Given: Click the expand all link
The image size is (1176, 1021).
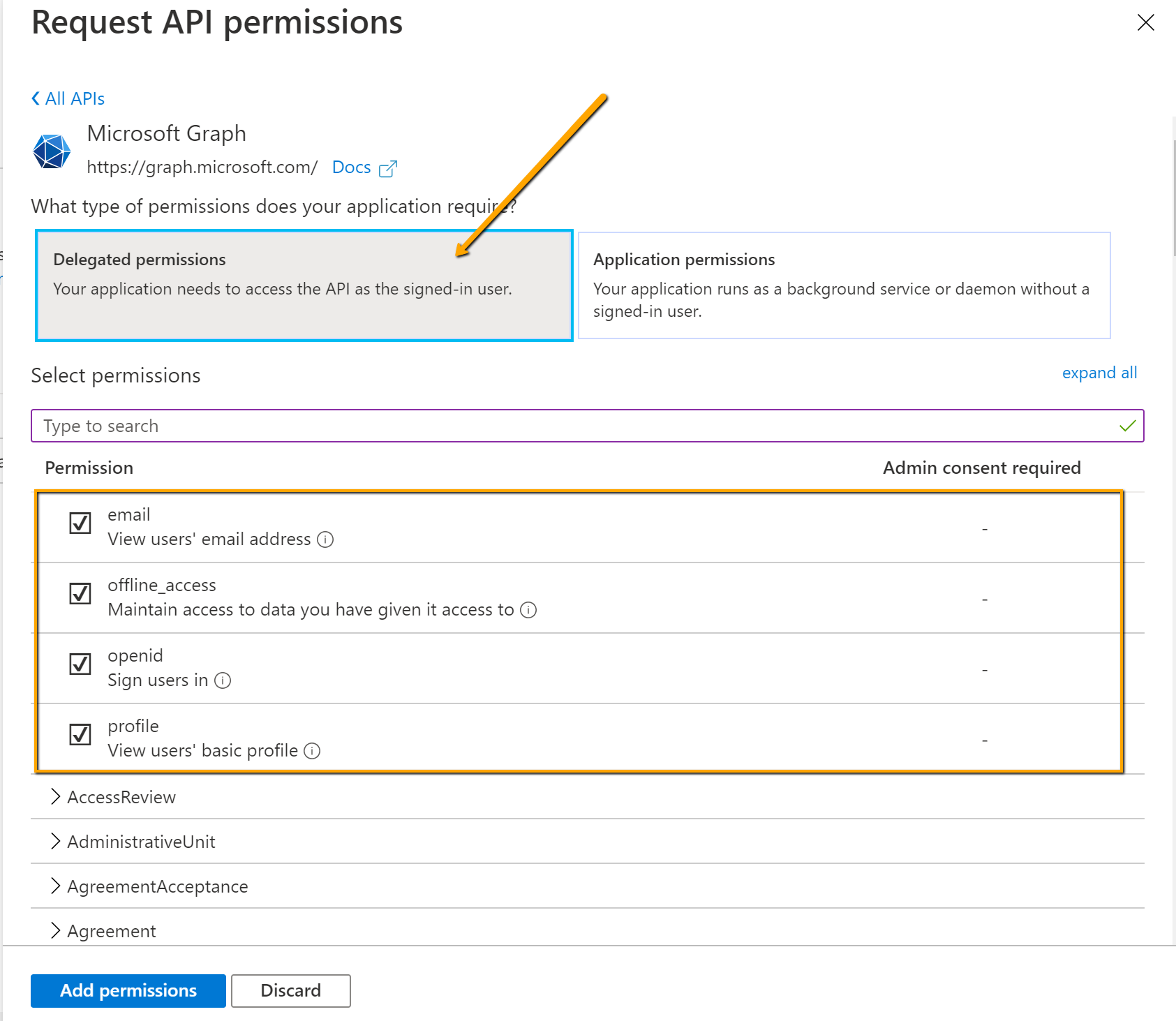Looking at the screenshot, I should click(1099, 373).
